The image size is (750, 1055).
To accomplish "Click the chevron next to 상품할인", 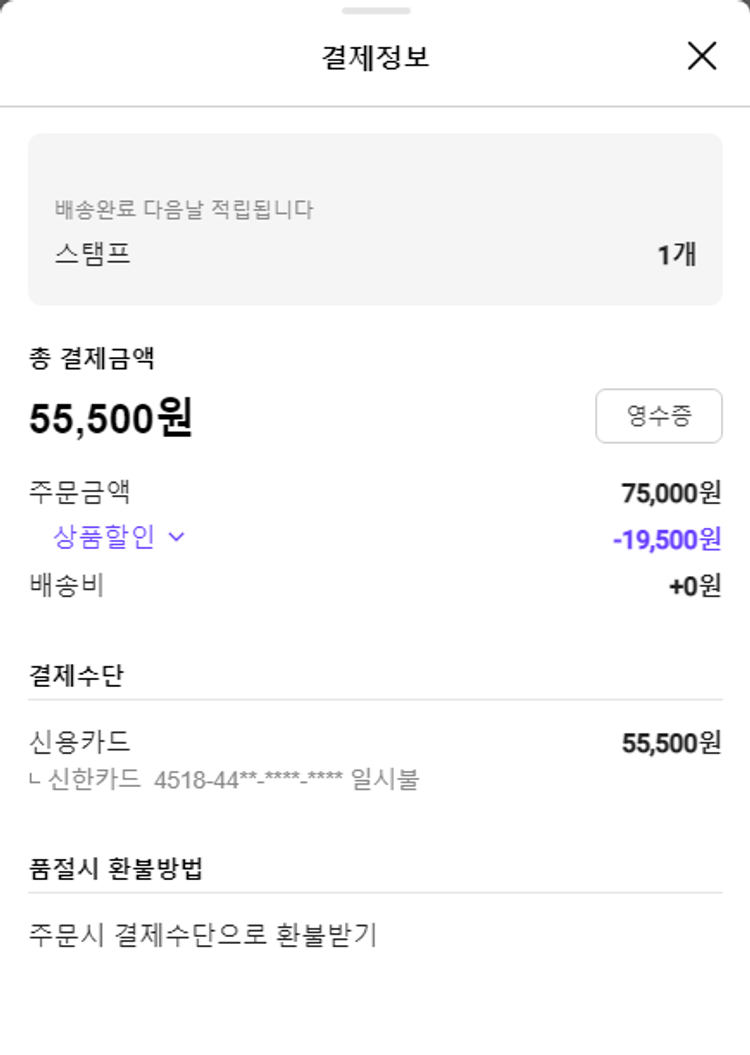I will tap(177, 537).
